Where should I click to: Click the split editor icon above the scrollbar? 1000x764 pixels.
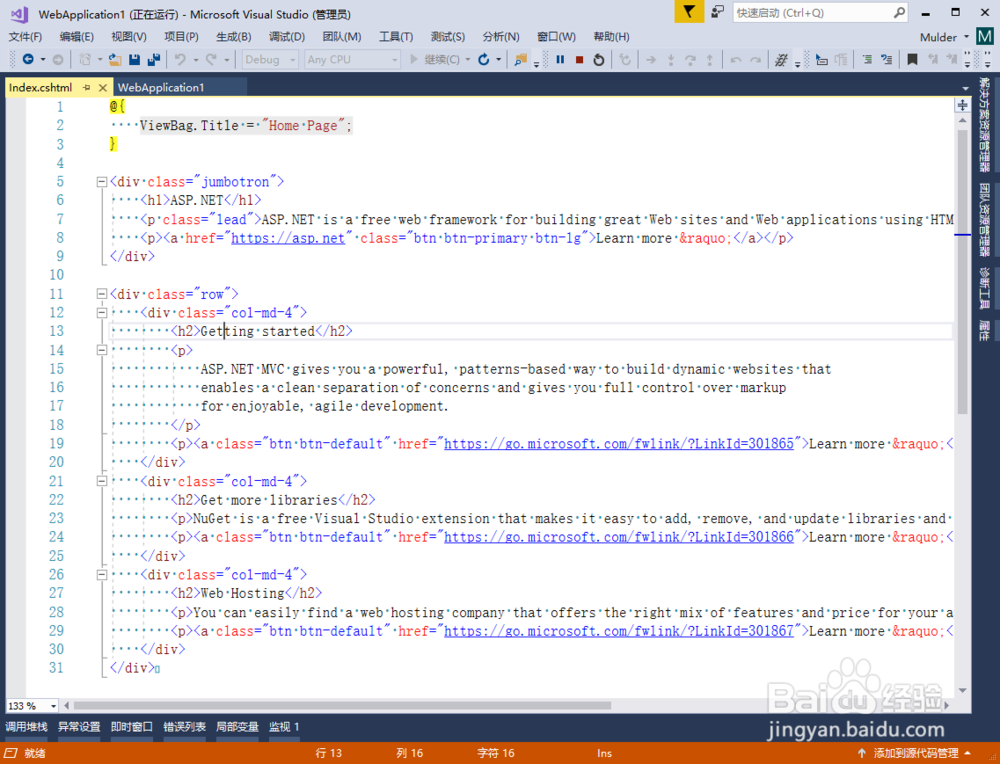tap(962, 105)
